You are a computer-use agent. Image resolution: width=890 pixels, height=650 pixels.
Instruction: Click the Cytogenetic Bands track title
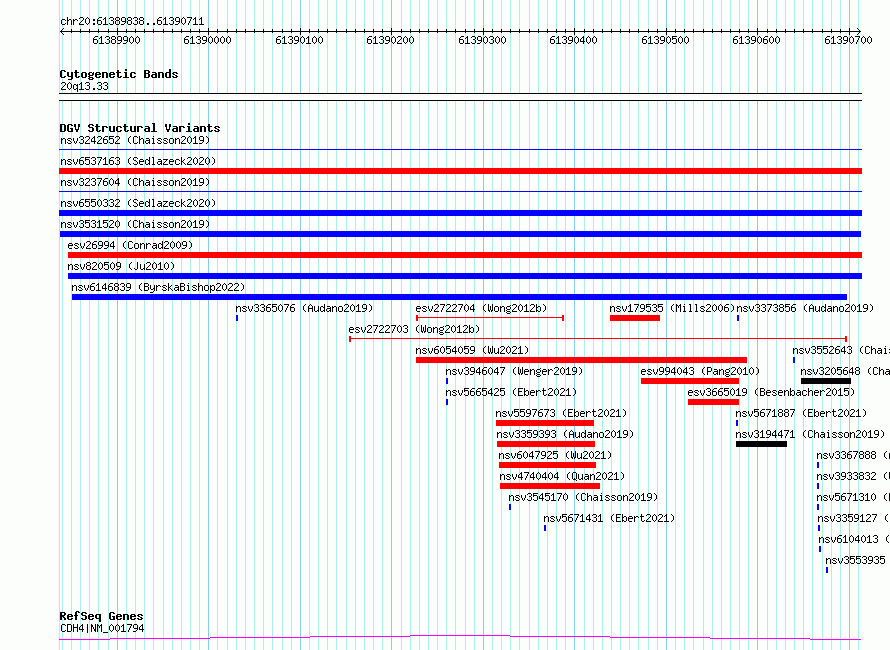coord(119,74)
